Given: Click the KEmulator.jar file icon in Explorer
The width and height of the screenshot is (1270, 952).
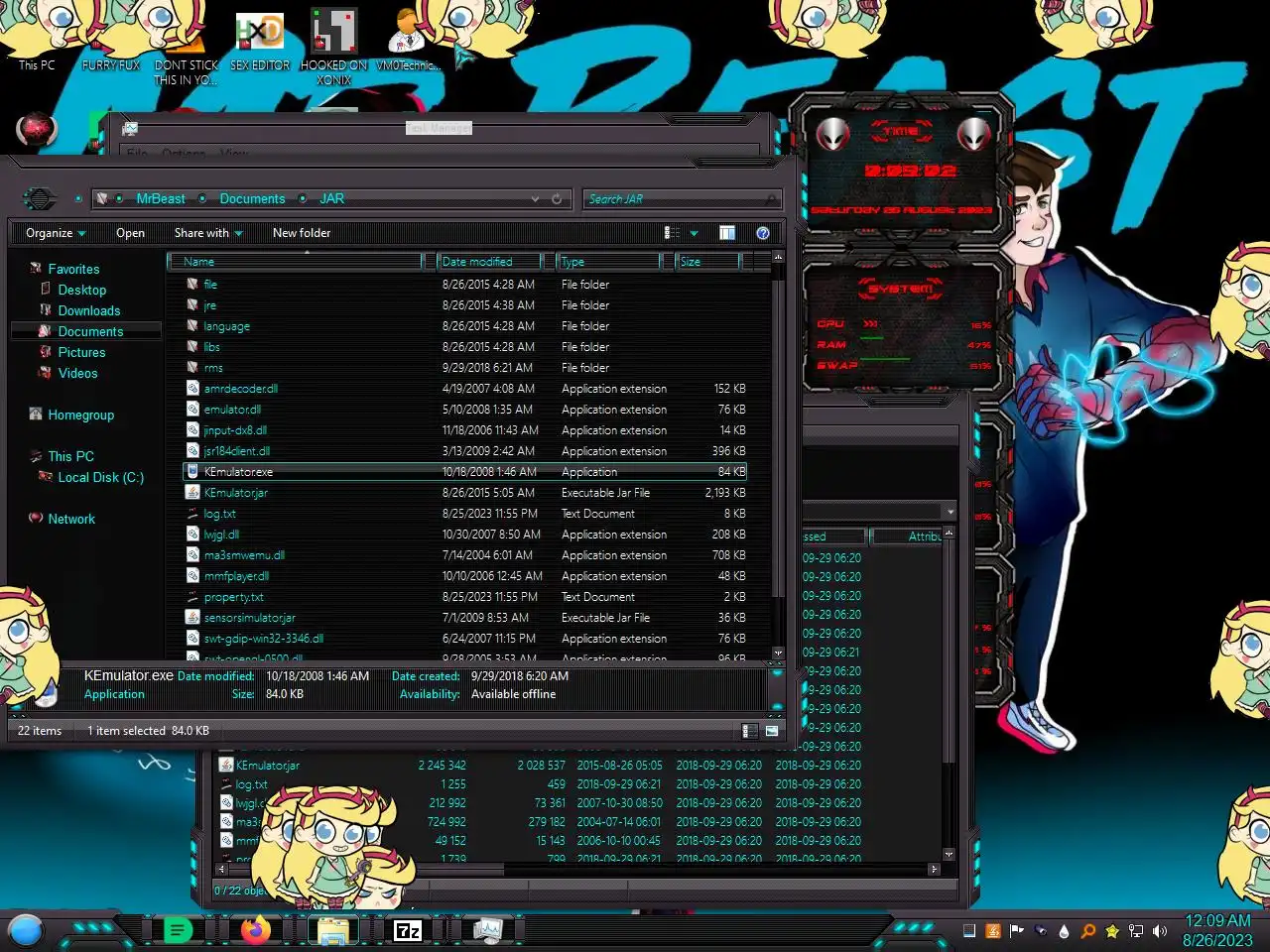Looking at the screenshot, I should 192,493.
